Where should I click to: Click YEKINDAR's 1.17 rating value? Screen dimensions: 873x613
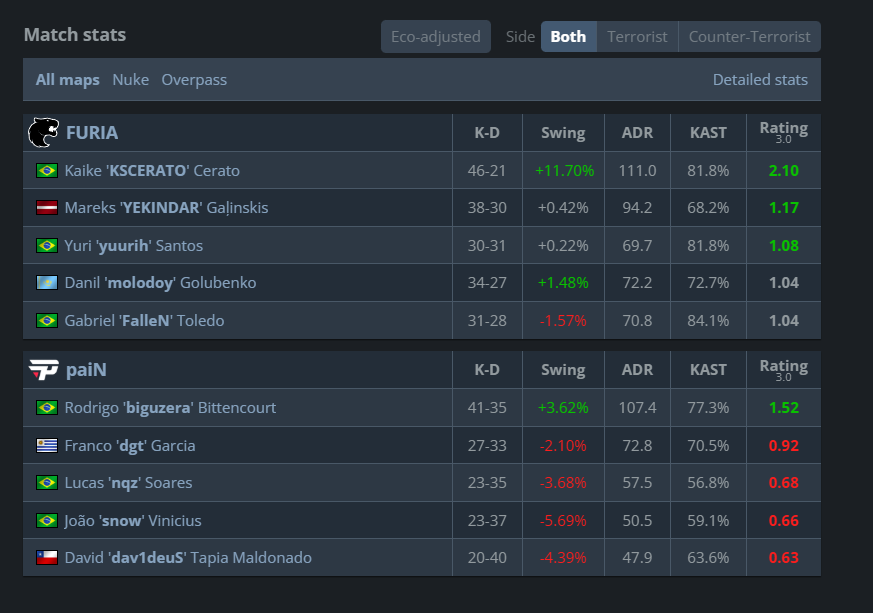click(783, 208)
